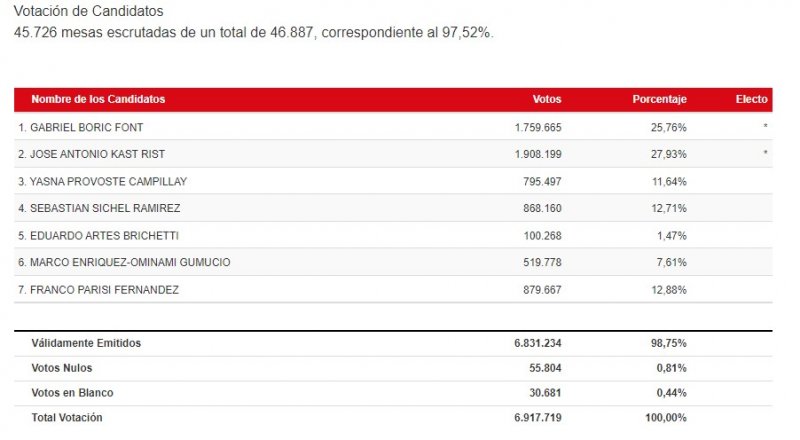Viewport: 800px width, 440px height.
Task: Click the 25,76% percentage cell
Action: click(x=666, y=128)
